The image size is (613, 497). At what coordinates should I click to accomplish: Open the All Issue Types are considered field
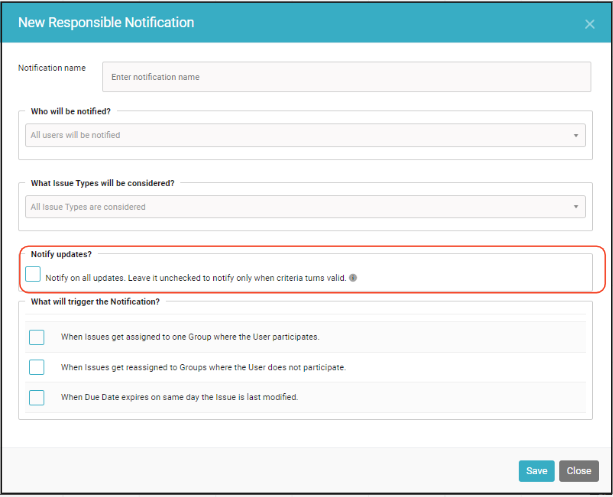(305, 206)
